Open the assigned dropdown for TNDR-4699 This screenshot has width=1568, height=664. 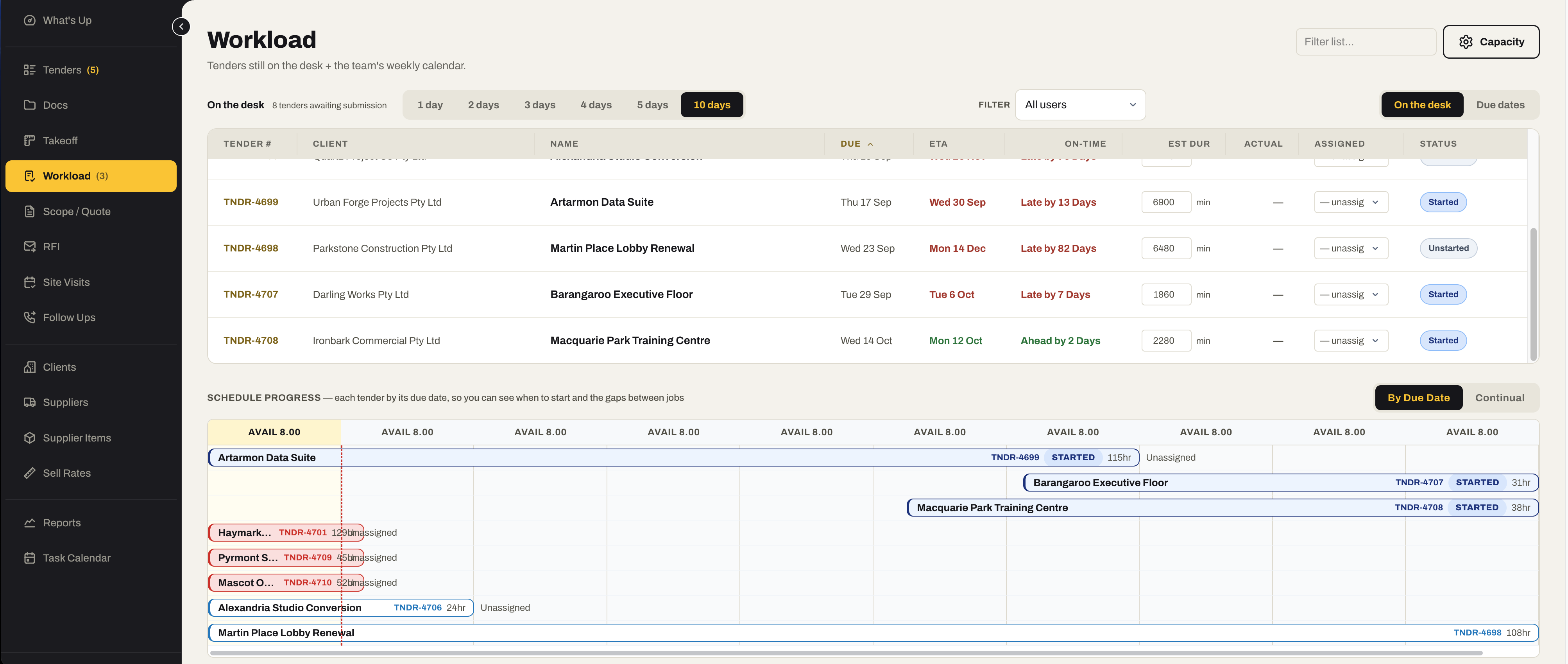click(x=1351, y=202)
